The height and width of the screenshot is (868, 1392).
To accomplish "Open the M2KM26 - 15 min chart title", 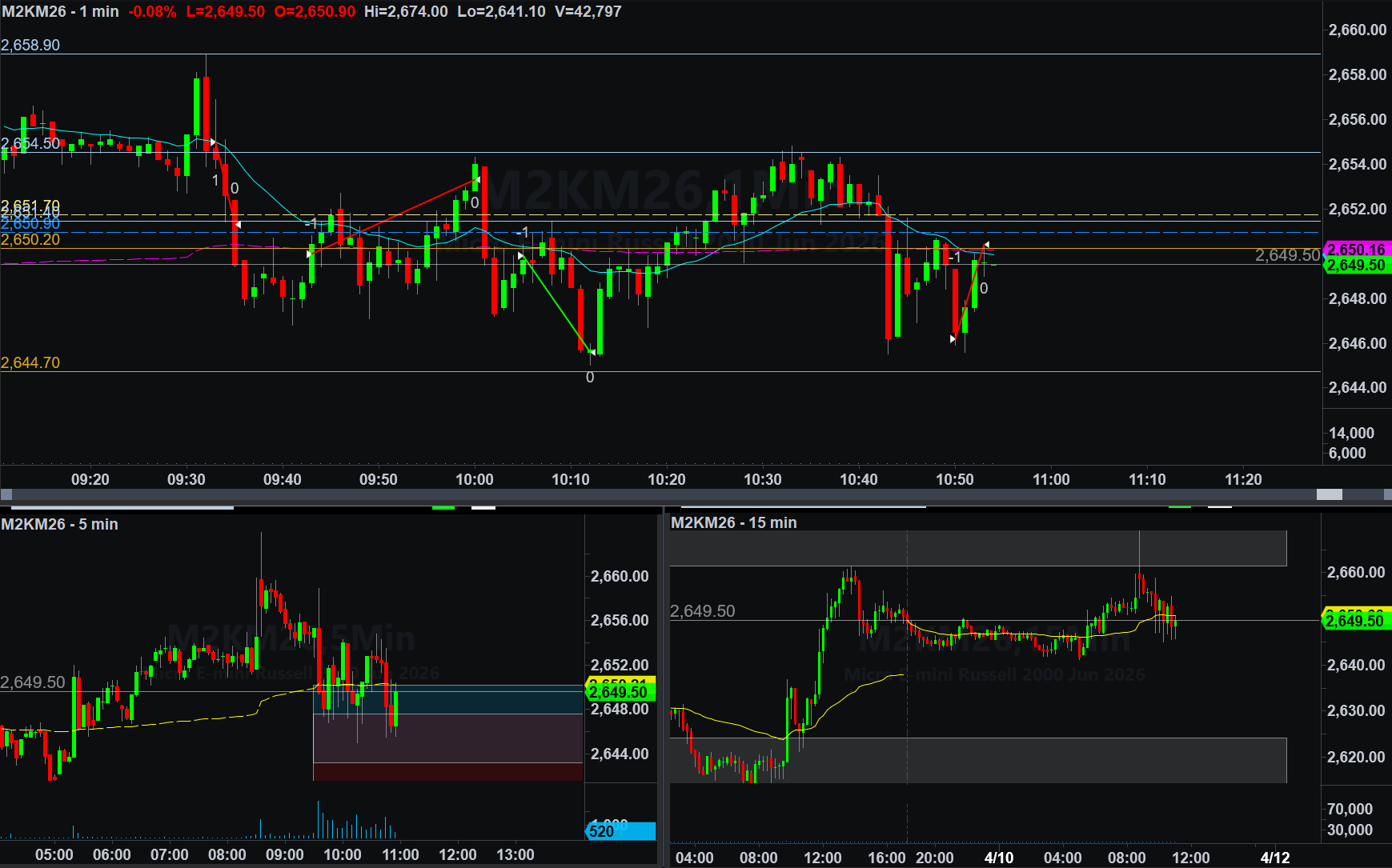I will pos(733,523).
